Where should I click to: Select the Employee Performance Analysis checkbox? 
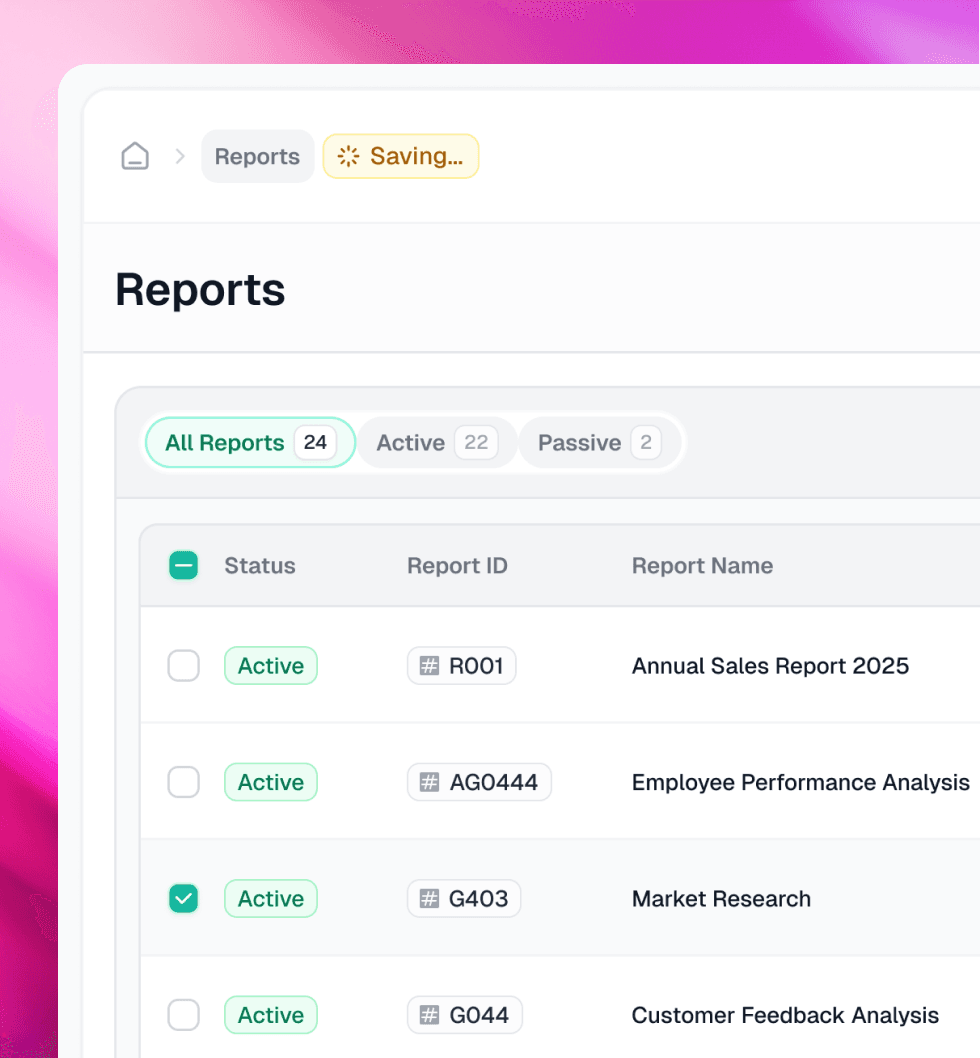tap(183, 782)
